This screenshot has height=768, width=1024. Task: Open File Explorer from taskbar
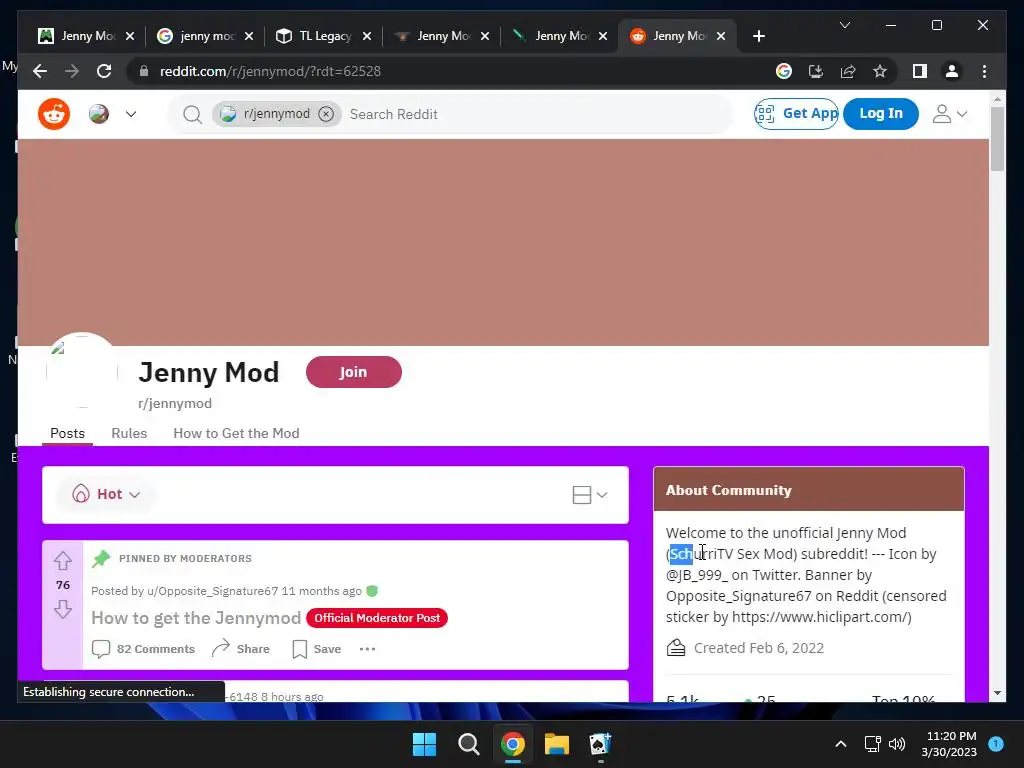tap(557, 744)
